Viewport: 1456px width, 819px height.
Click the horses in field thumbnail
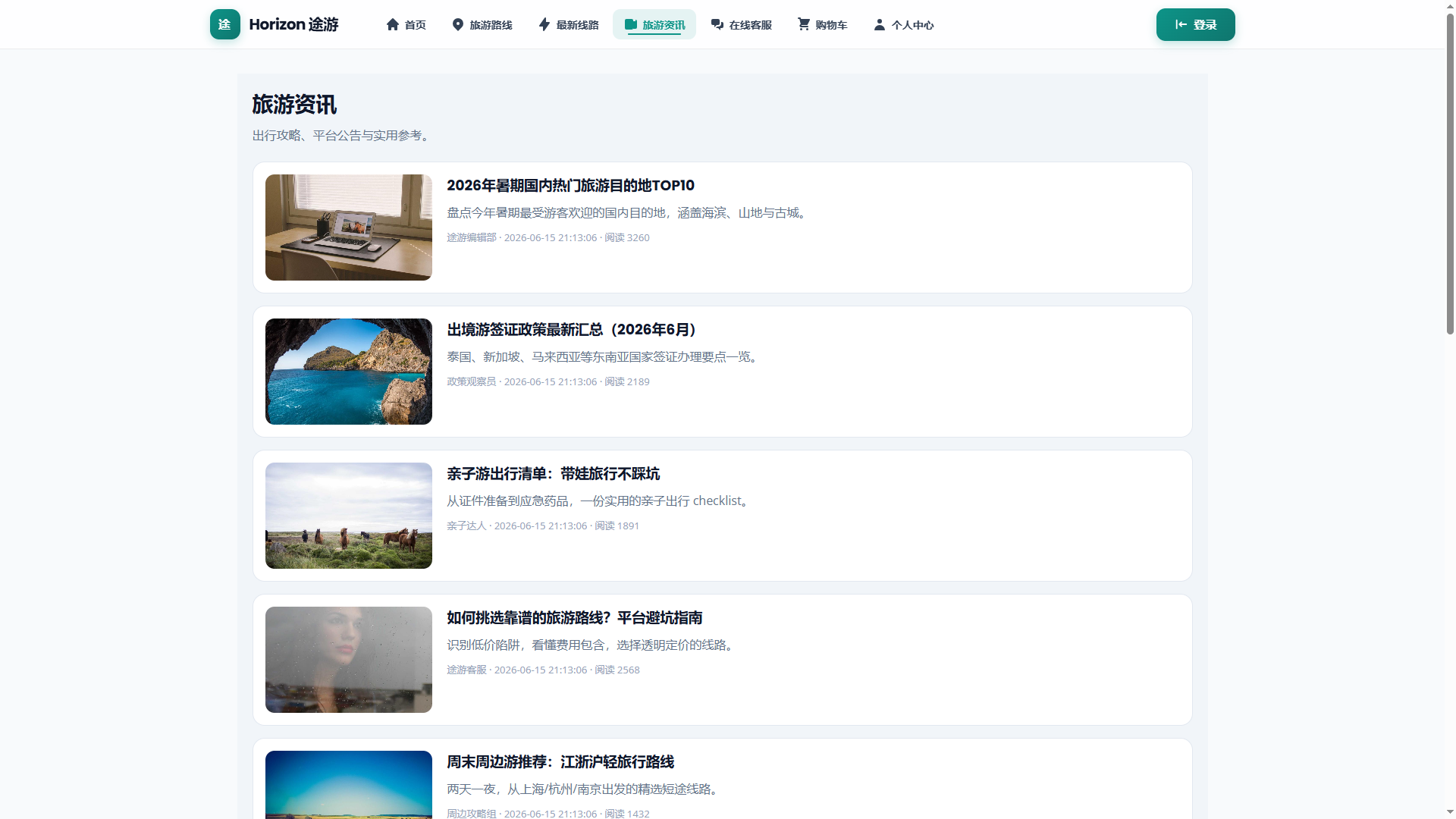pyautogui.click(x=349, y=516)
